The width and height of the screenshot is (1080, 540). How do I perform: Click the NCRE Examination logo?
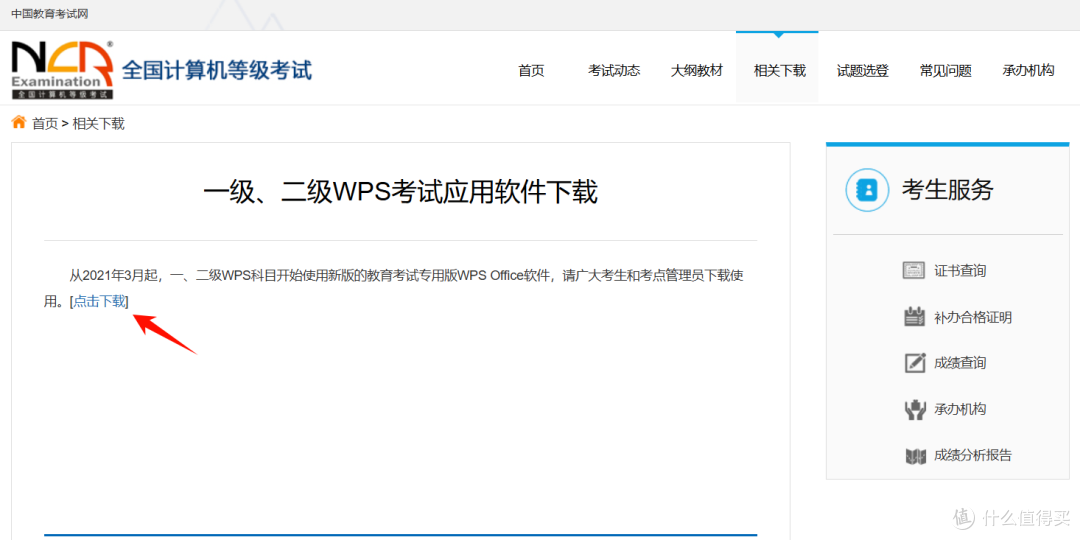(x=62, y=70)
